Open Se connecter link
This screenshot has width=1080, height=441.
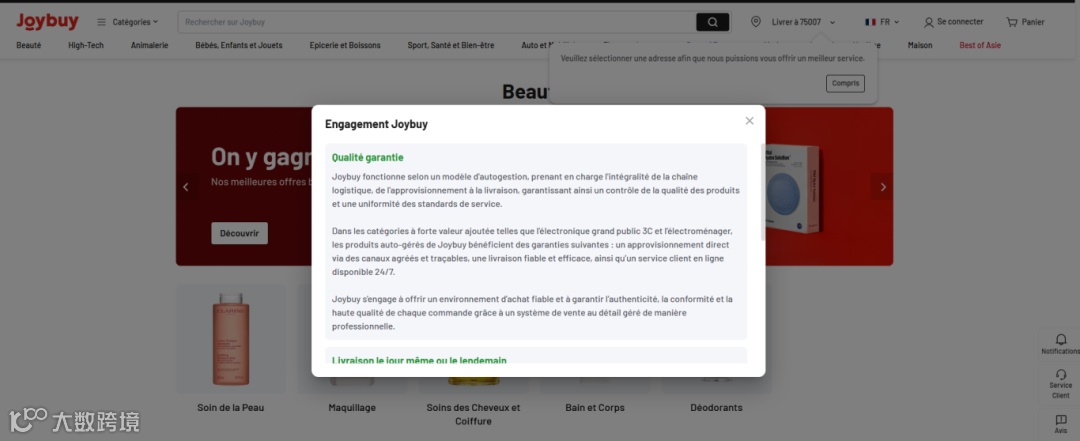coord(960,22)
